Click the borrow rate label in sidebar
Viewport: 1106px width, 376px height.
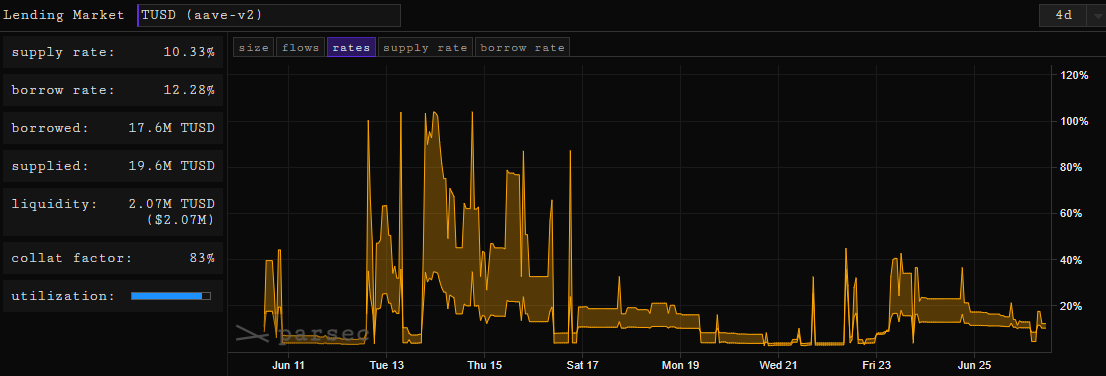click(x=63, y=90)
